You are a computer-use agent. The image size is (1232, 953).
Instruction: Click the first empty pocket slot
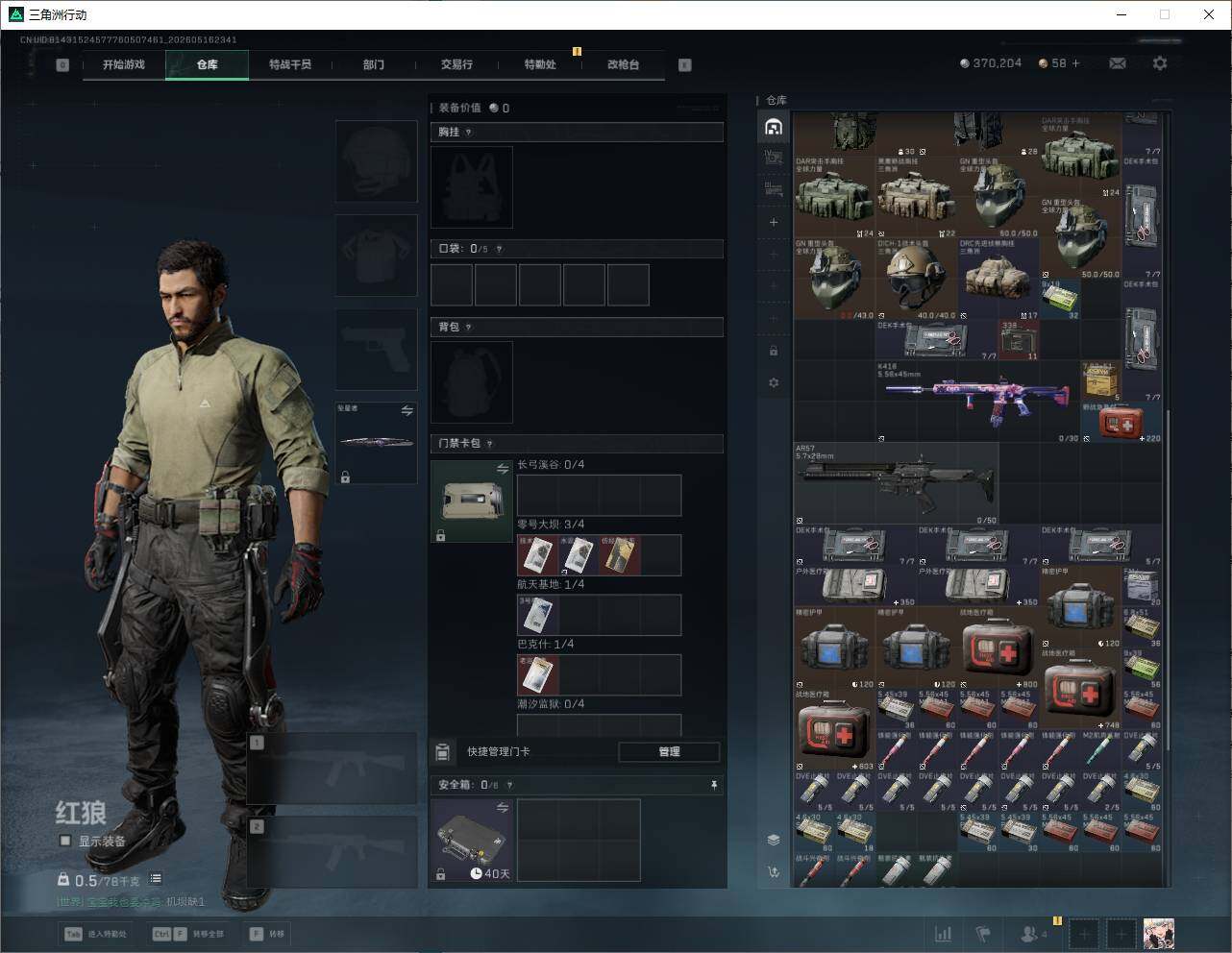point(452,285)
